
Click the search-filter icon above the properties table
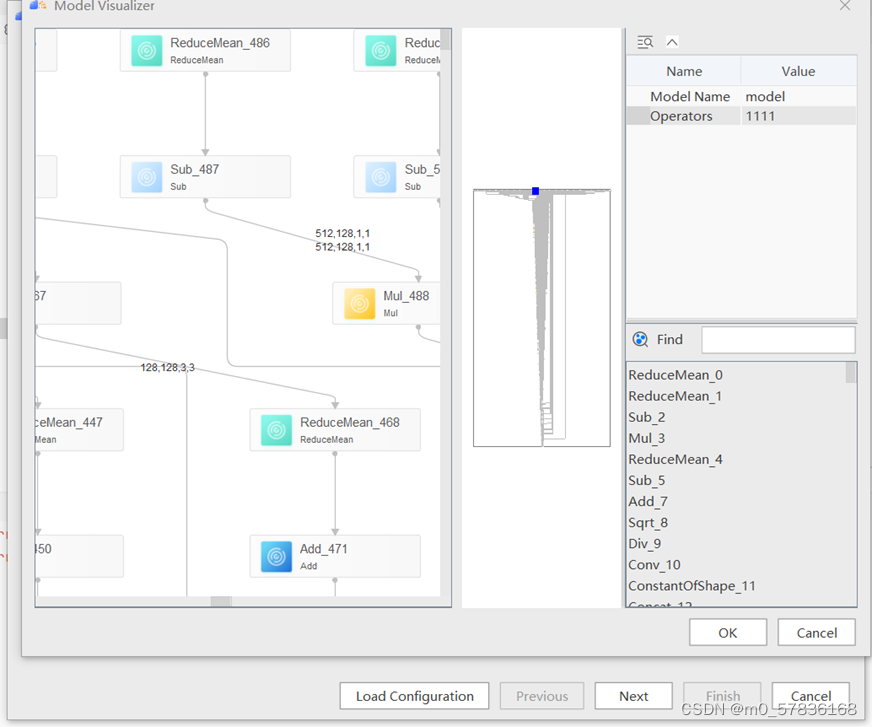(644, 42)
